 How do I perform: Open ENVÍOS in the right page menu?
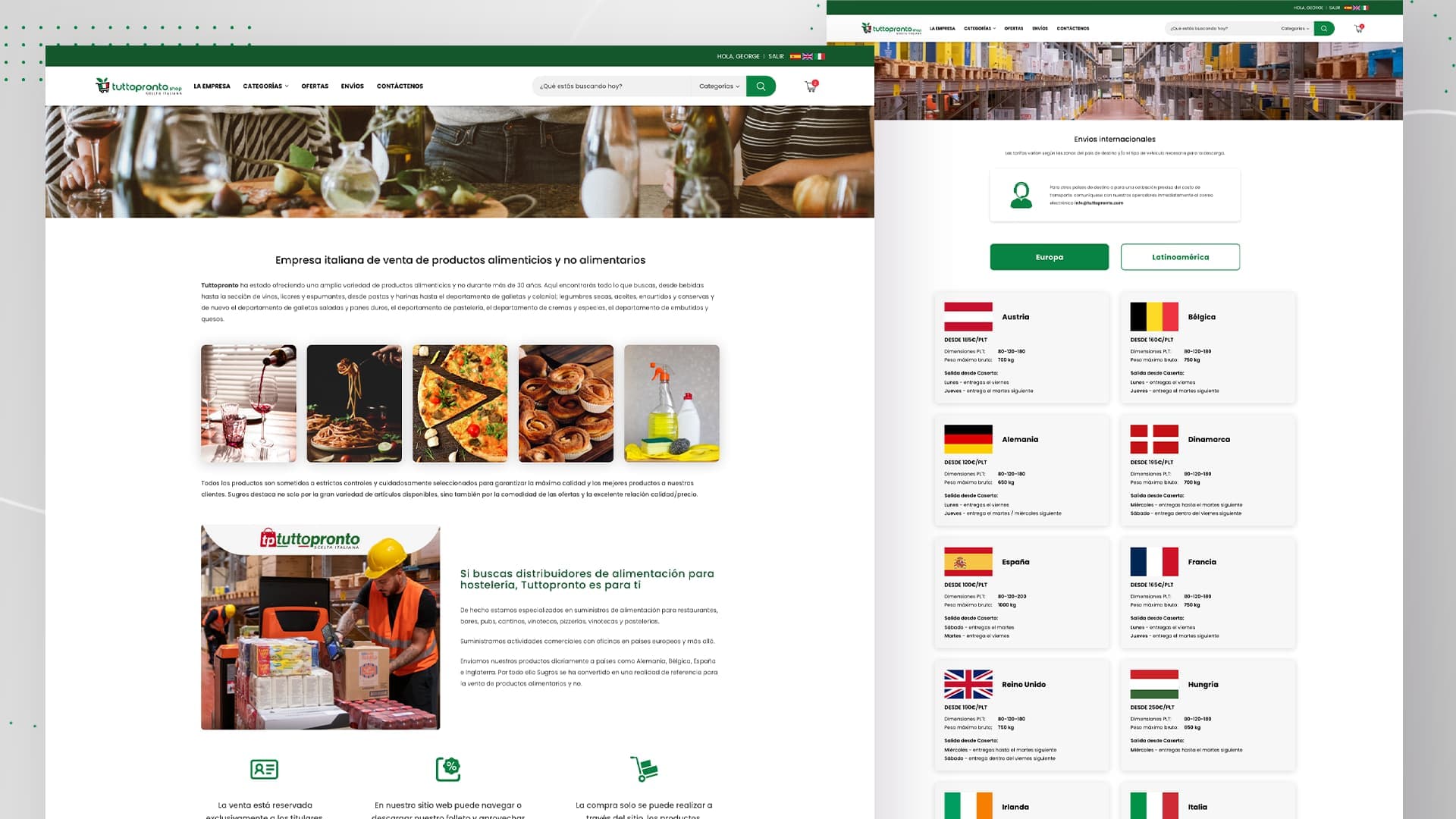1040,29
